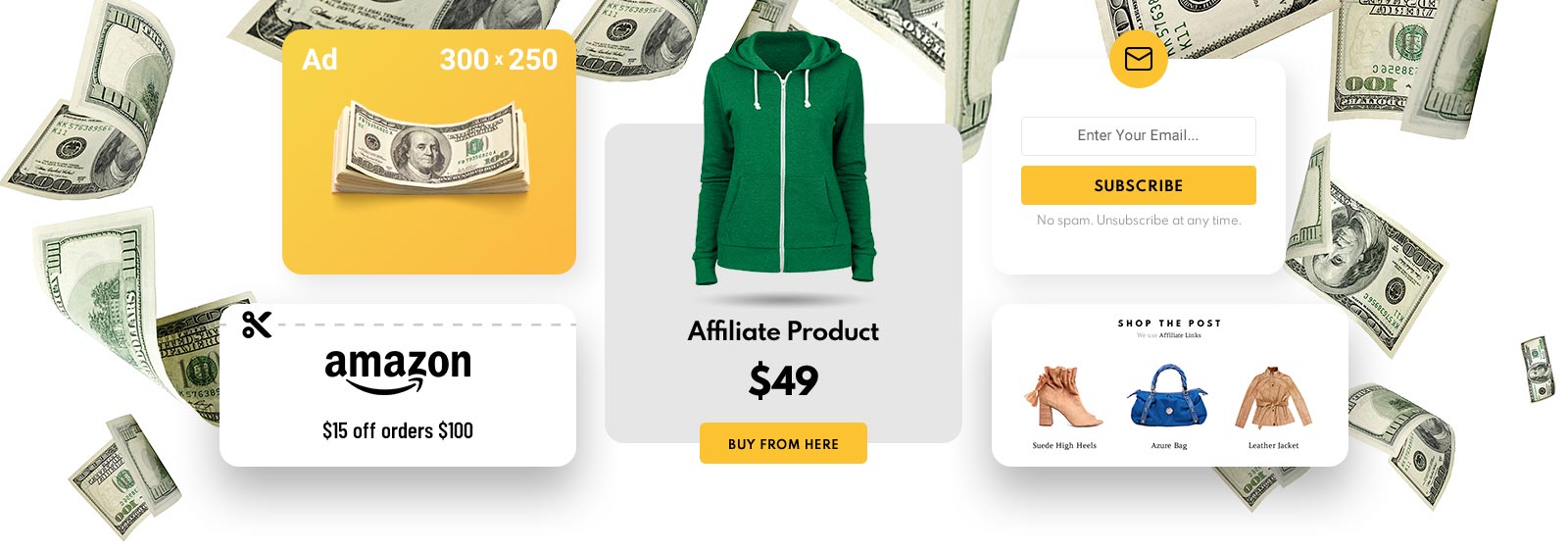Click the Leather Jacket image

[x=1273, y=397]
